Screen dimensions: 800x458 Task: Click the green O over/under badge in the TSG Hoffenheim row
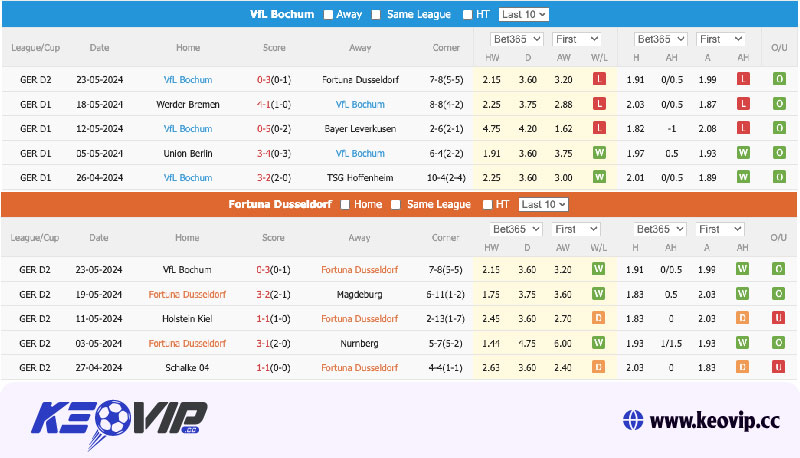779,177
